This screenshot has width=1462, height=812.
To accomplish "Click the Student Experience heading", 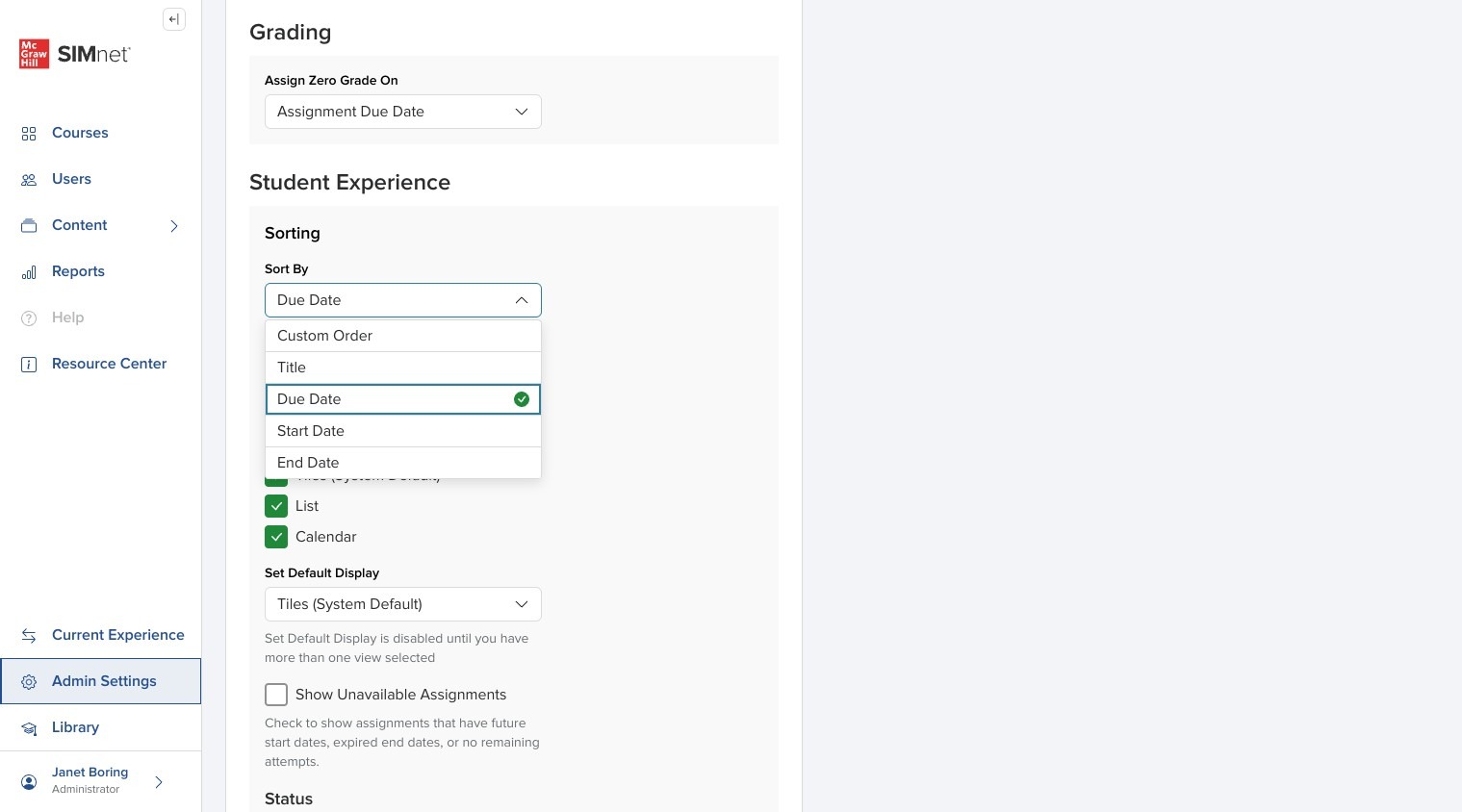I will [349, 183].
